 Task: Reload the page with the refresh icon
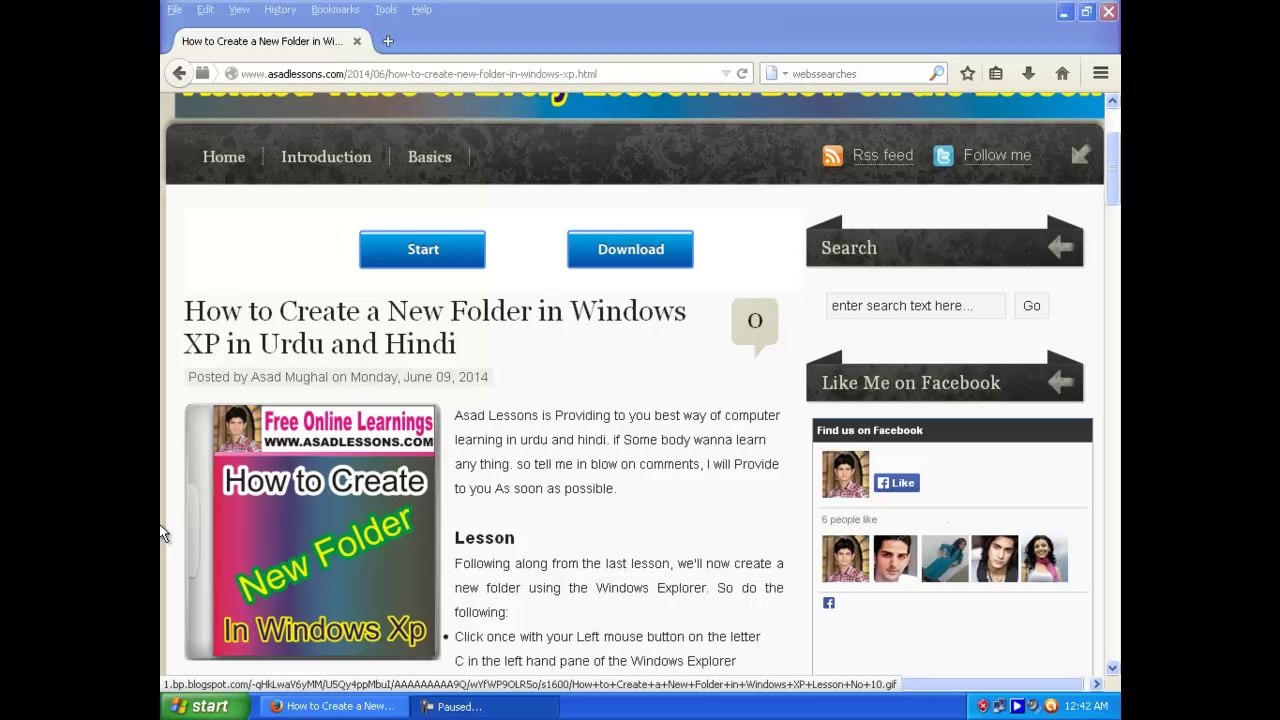tap(742, 73)
